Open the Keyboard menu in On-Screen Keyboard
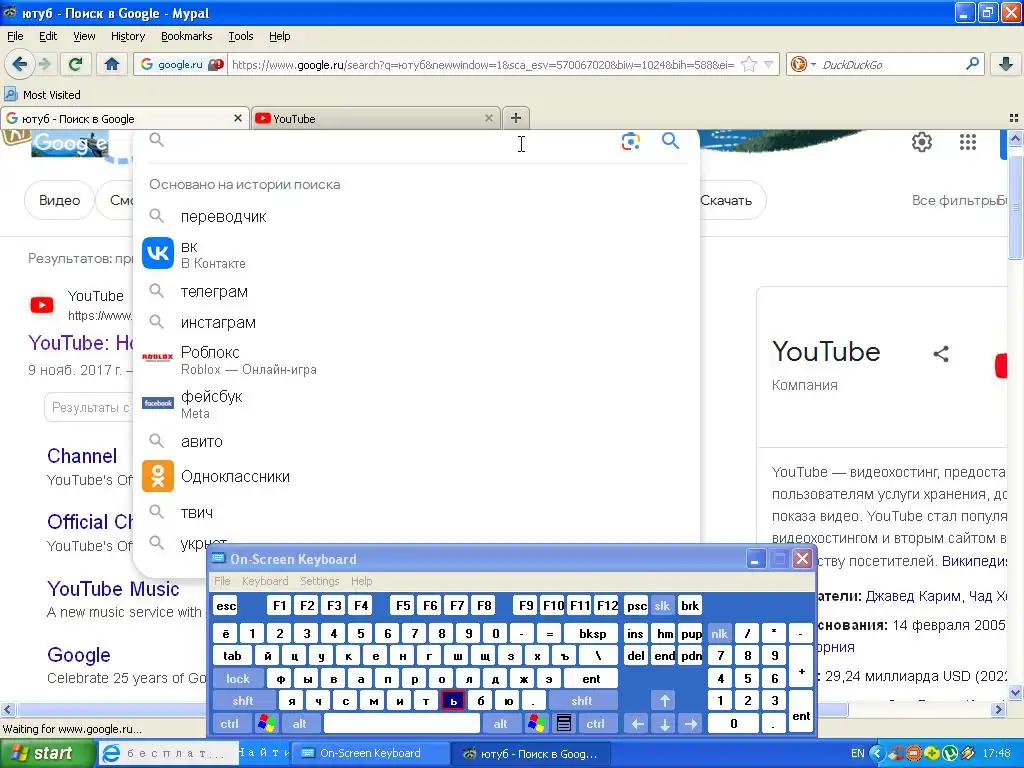 tap(264, 581)
